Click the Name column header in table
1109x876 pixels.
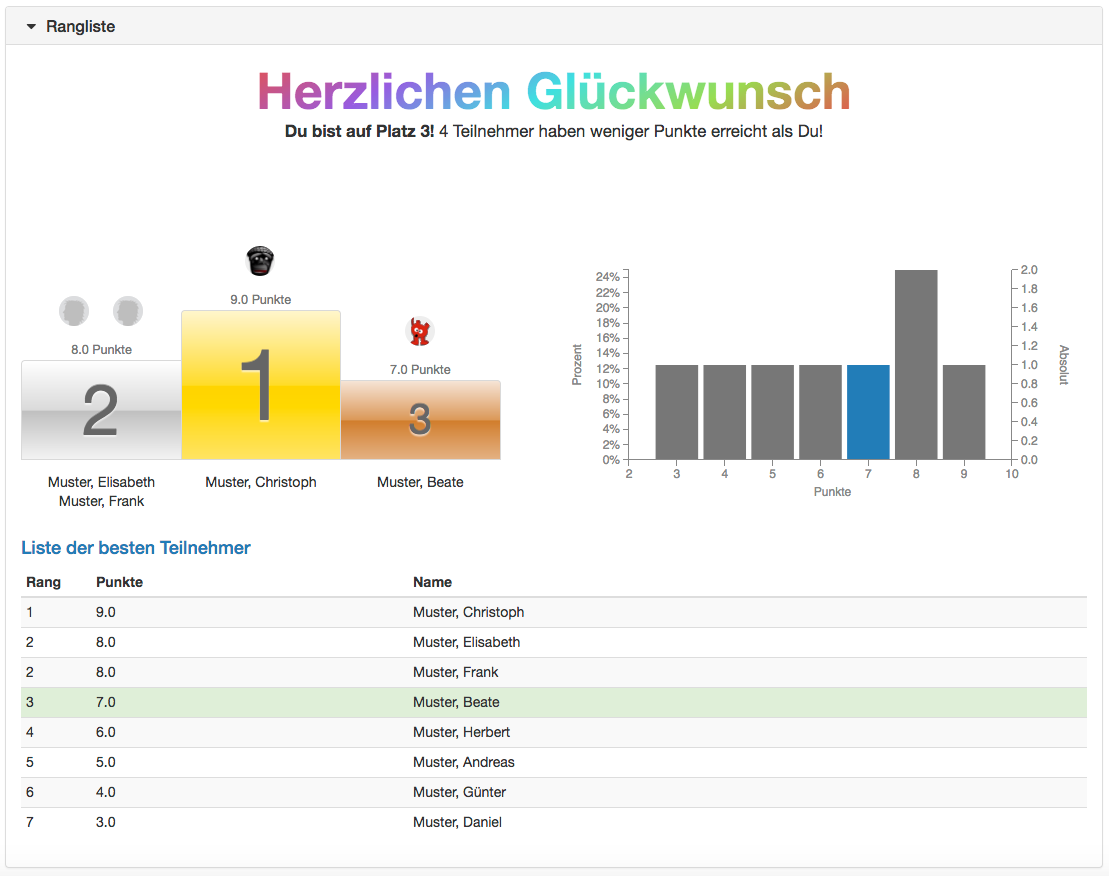point(432,582)
